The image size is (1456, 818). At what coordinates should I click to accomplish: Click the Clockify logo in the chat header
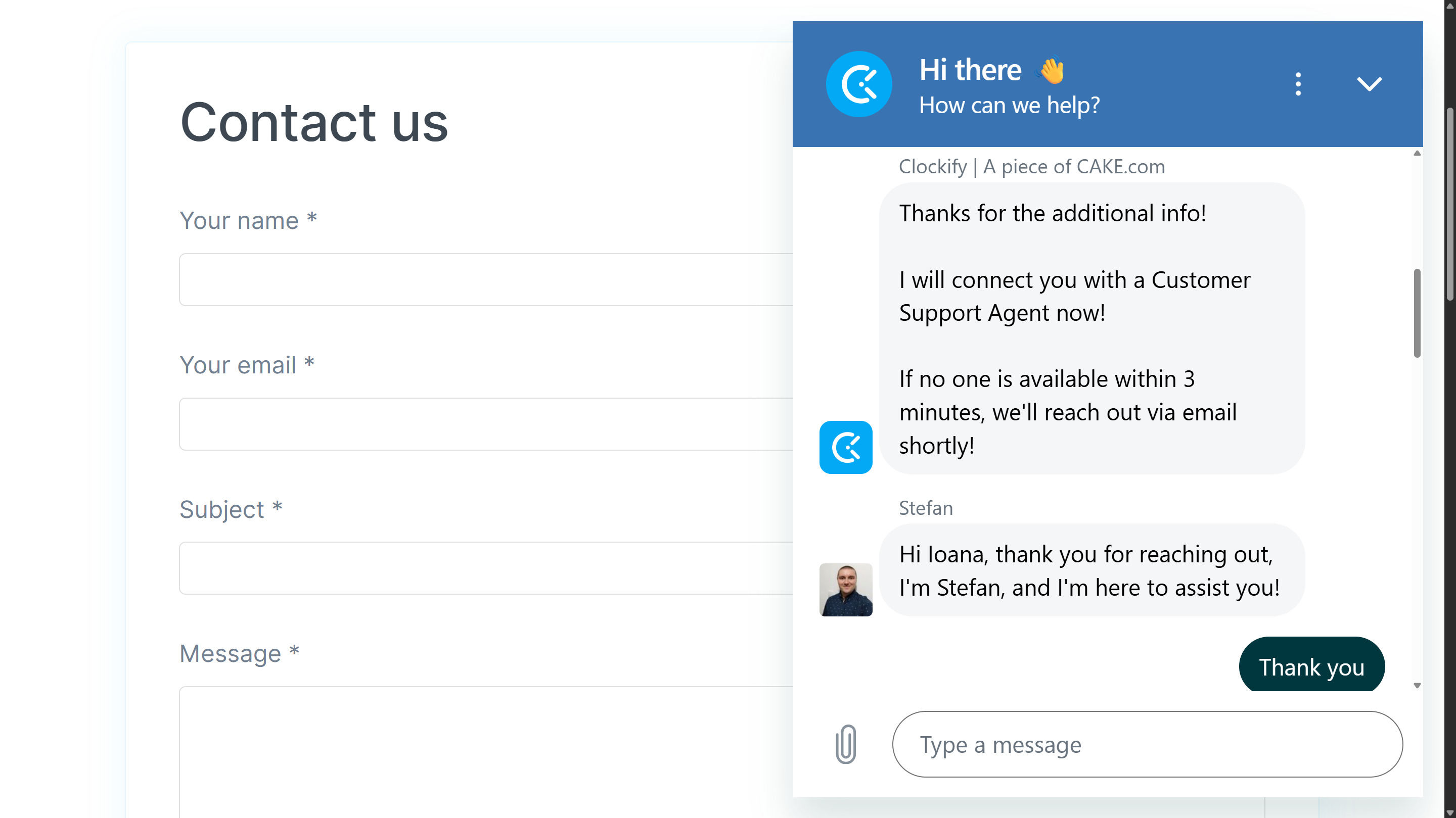pos(858,83)
